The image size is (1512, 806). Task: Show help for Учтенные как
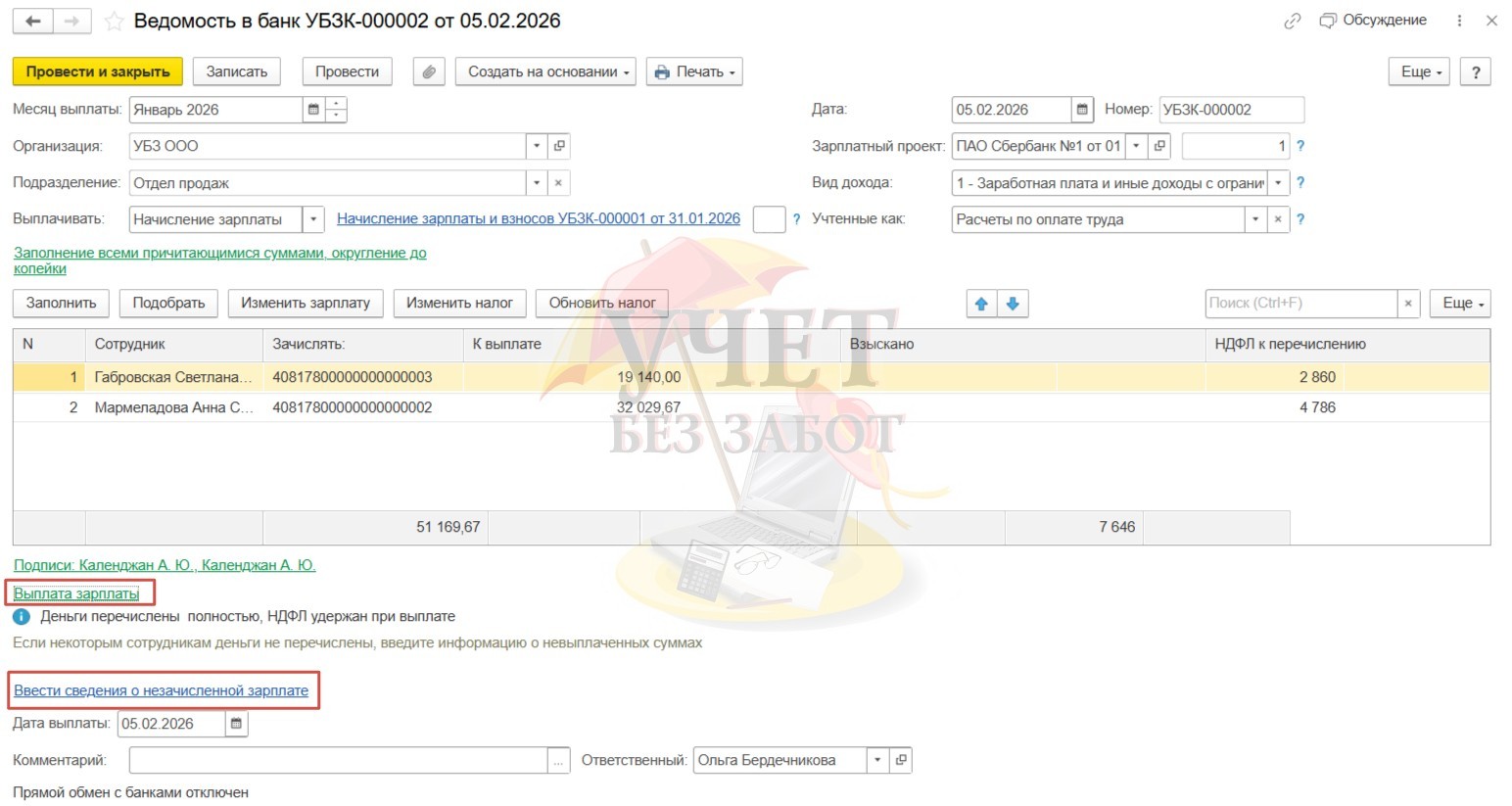1300,219
